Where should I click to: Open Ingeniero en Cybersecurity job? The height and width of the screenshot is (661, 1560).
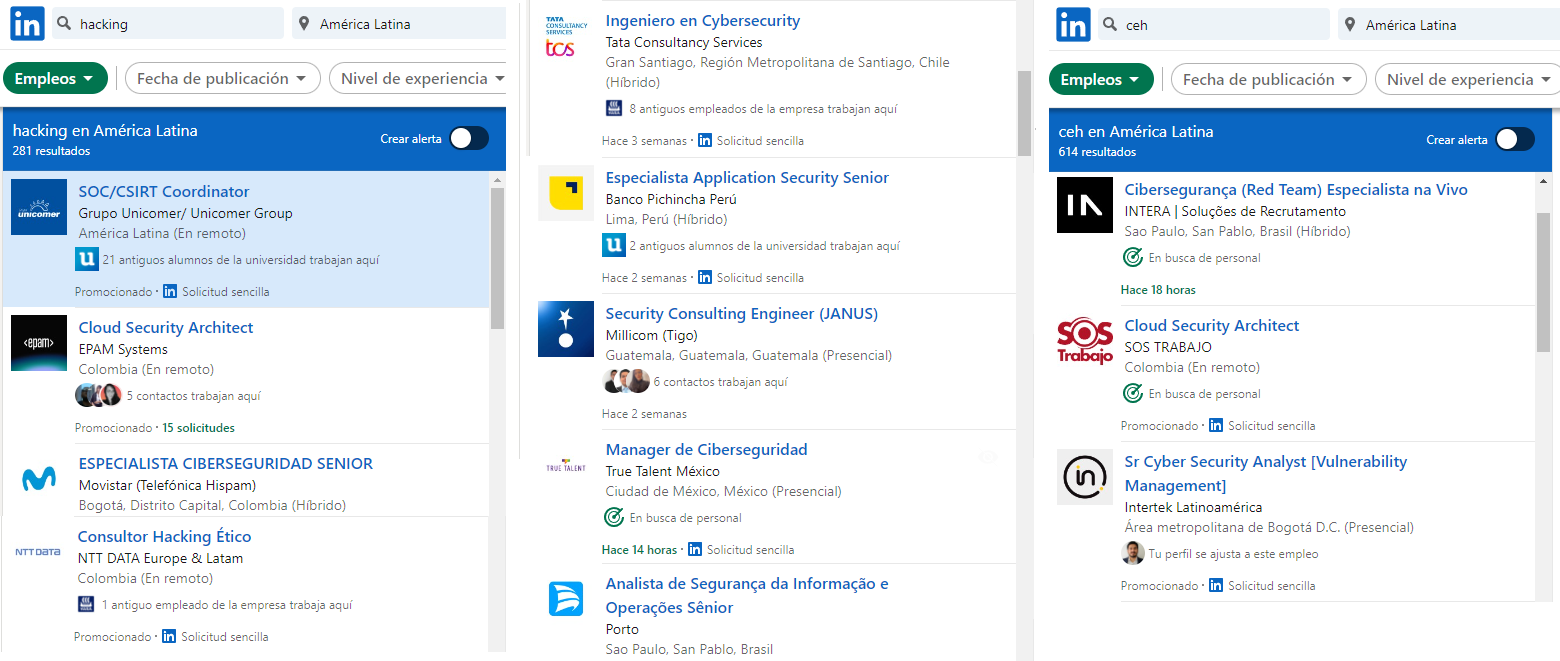(x=703, y=20)
